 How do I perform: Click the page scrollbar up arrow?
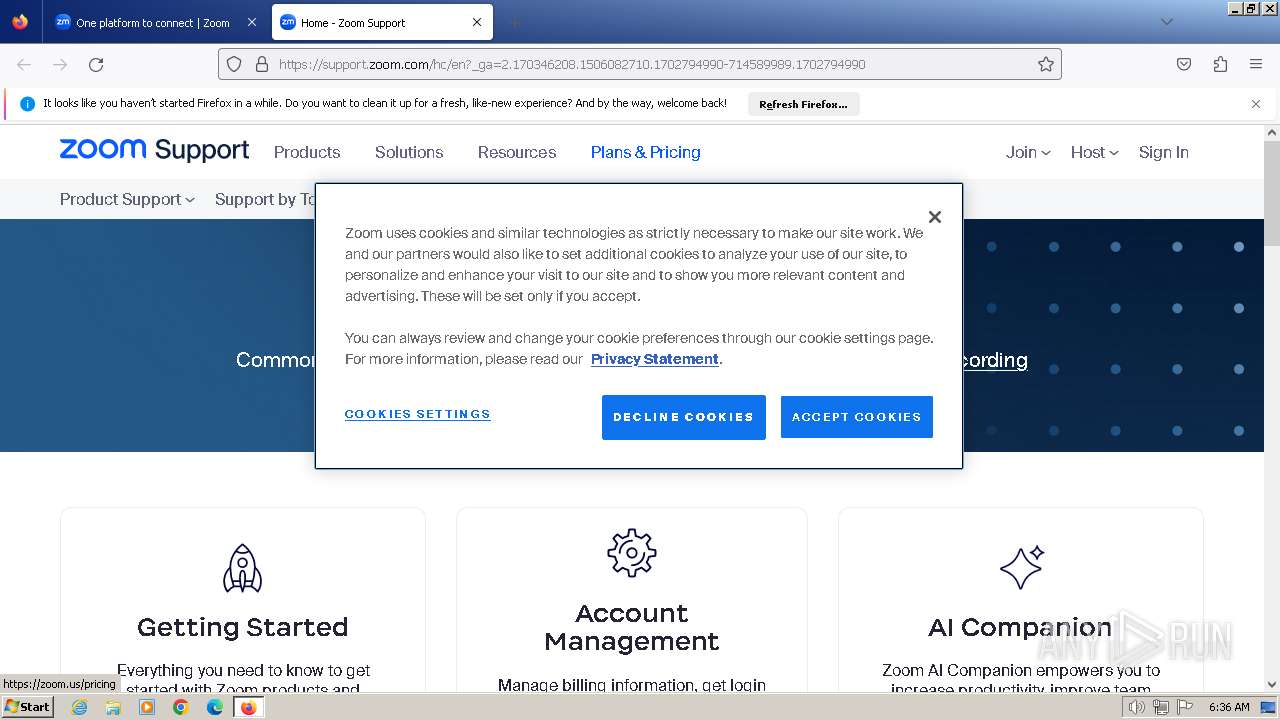(1272, 132)
